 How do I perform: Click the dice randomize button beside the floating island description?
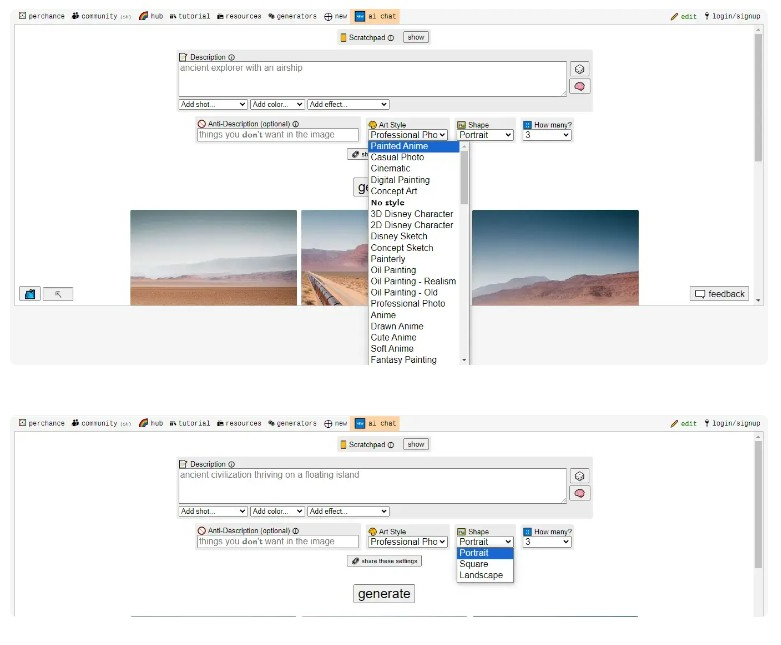pos(579,476)
